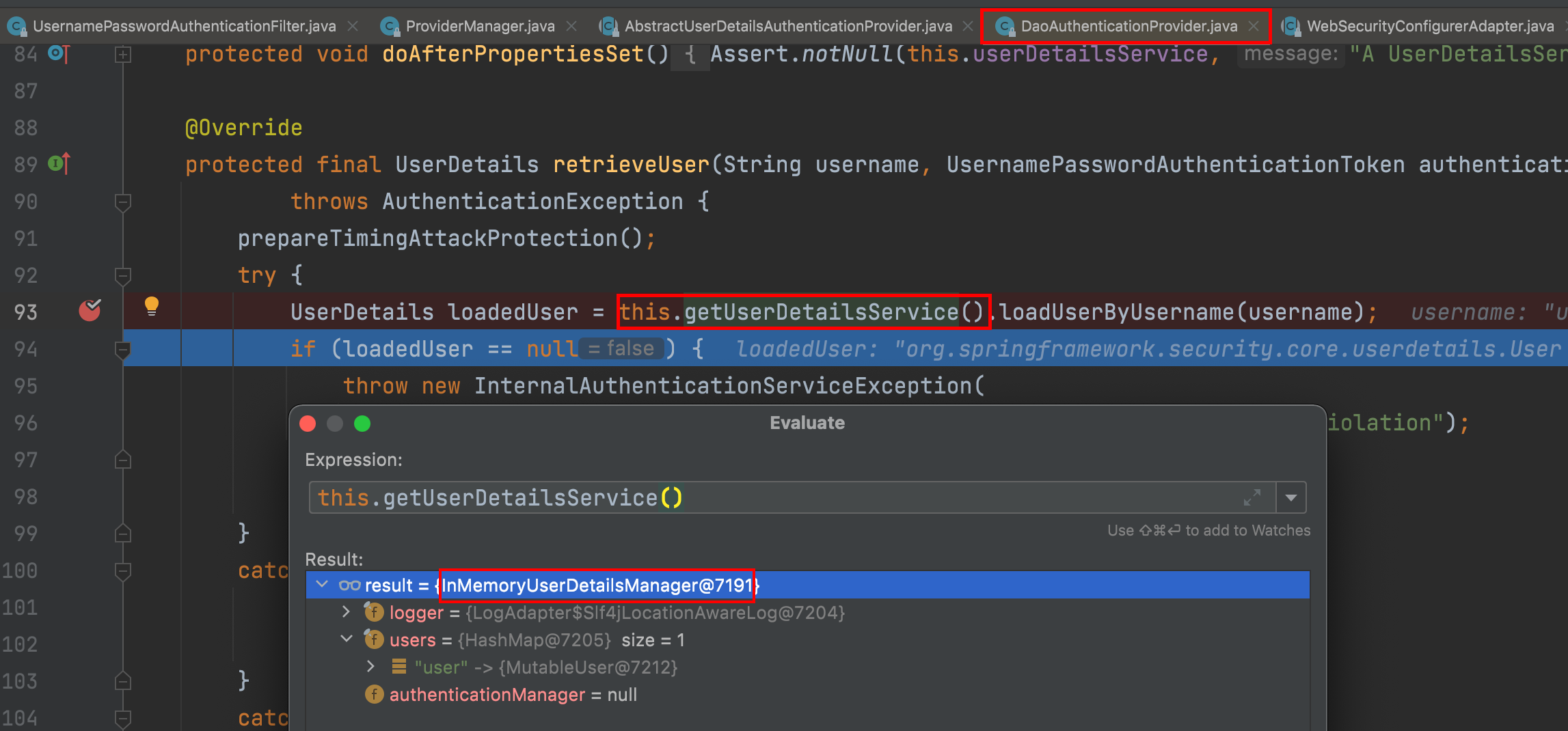Viewport: 1568px width, 731px height.
Task: Switch to ProviderManager.java tab
Action: click(479, 26)
